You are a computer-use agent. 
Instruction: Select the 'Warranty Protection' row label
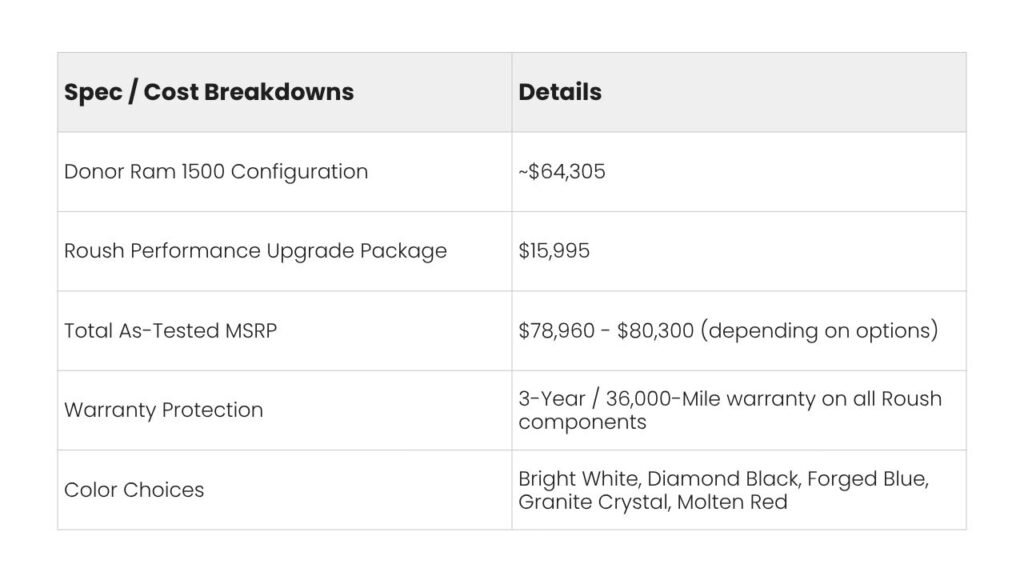[x=163, y=410]
